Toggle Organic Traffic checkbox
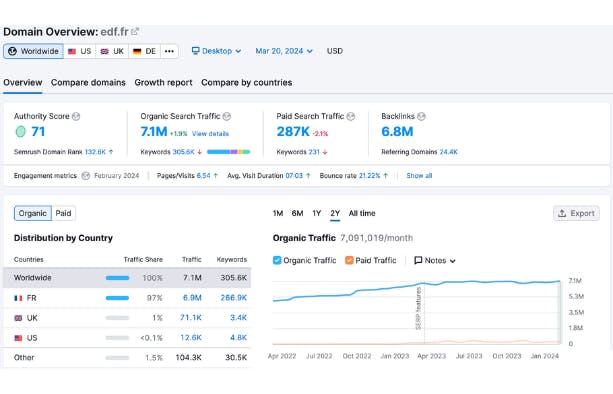The width and height of the screenshot is (613, 394). point(277,260)
